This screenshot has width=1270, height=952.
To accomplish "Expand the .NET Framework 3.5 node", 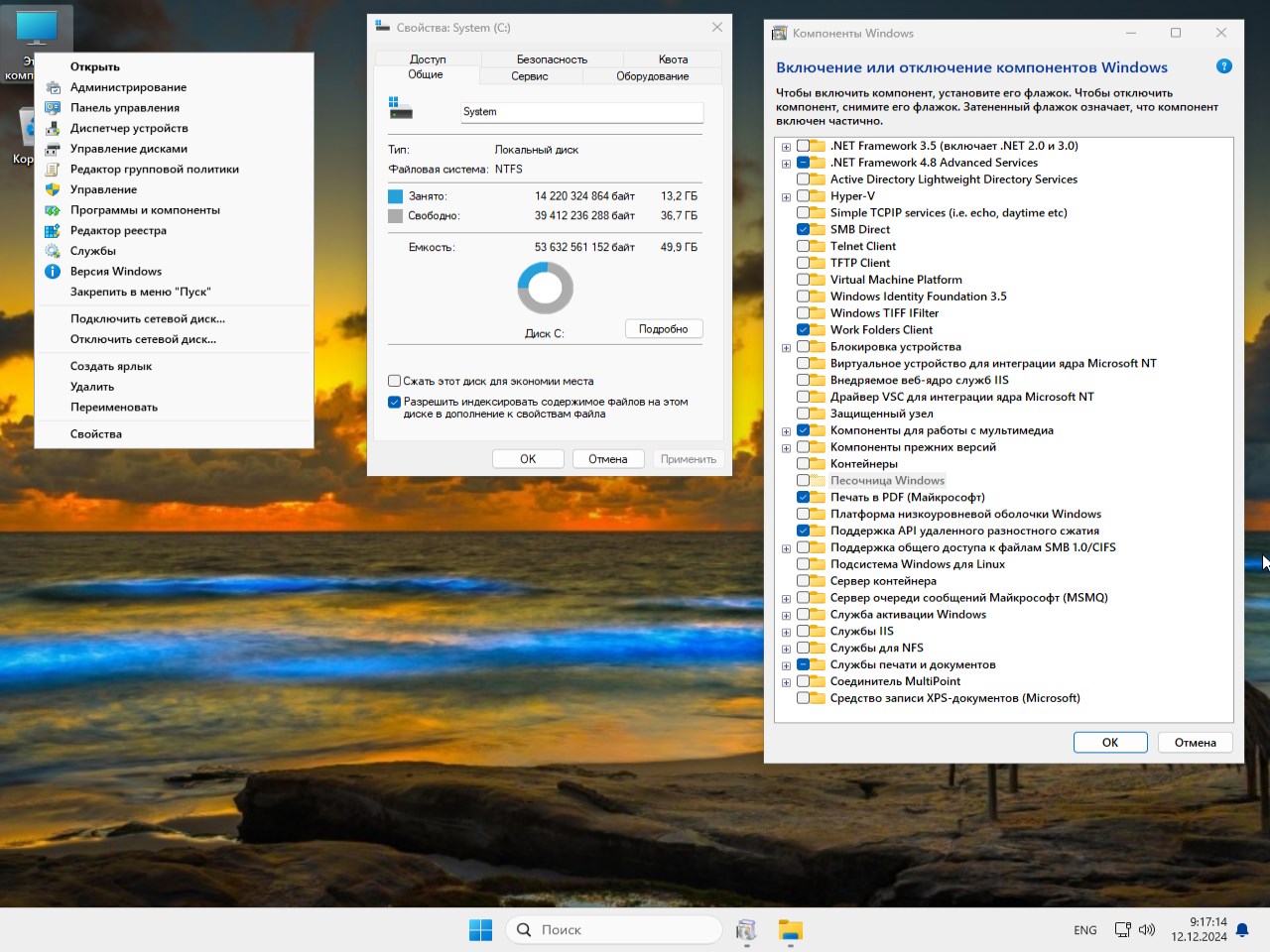I will 786,146.
